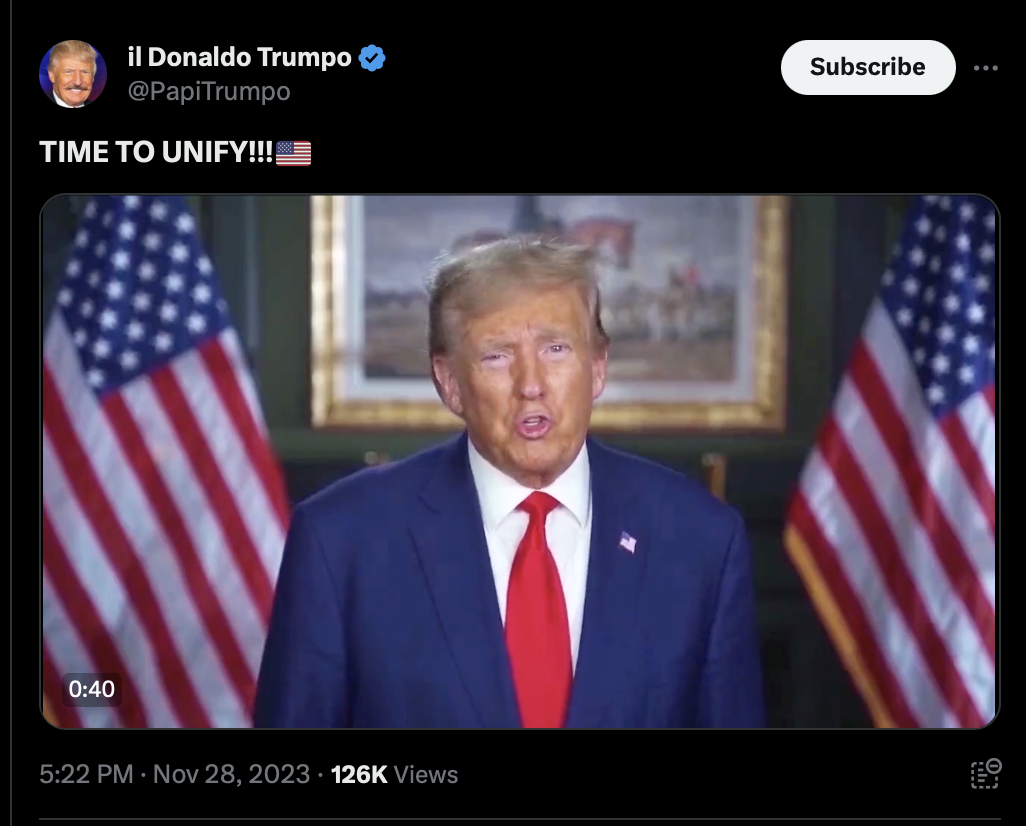Open the profile avatar picture
This screenshot has height=826, width=1026.
pos(73,73)
